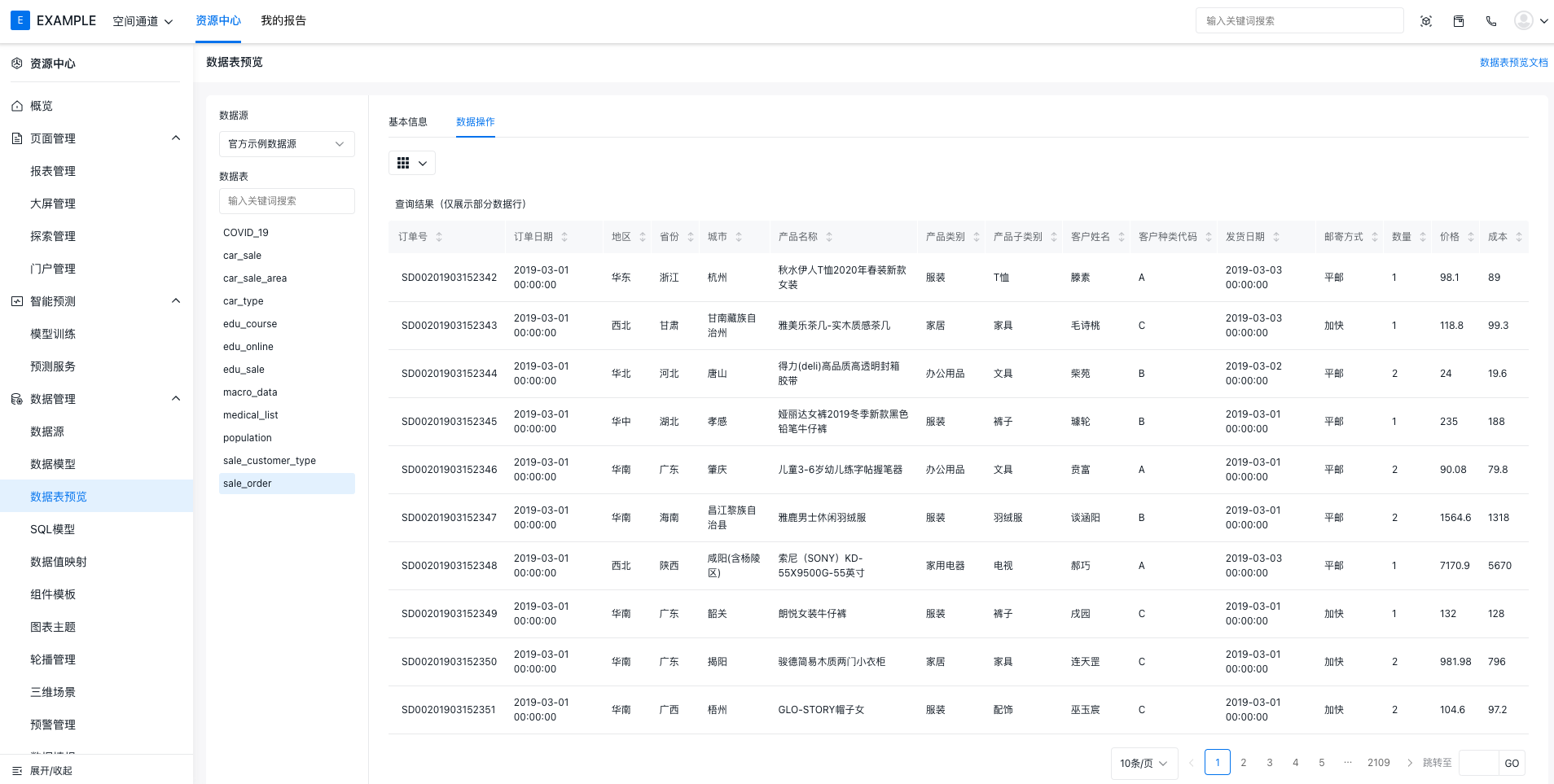Sort by 订单号 column arrows

click(439, 237)
